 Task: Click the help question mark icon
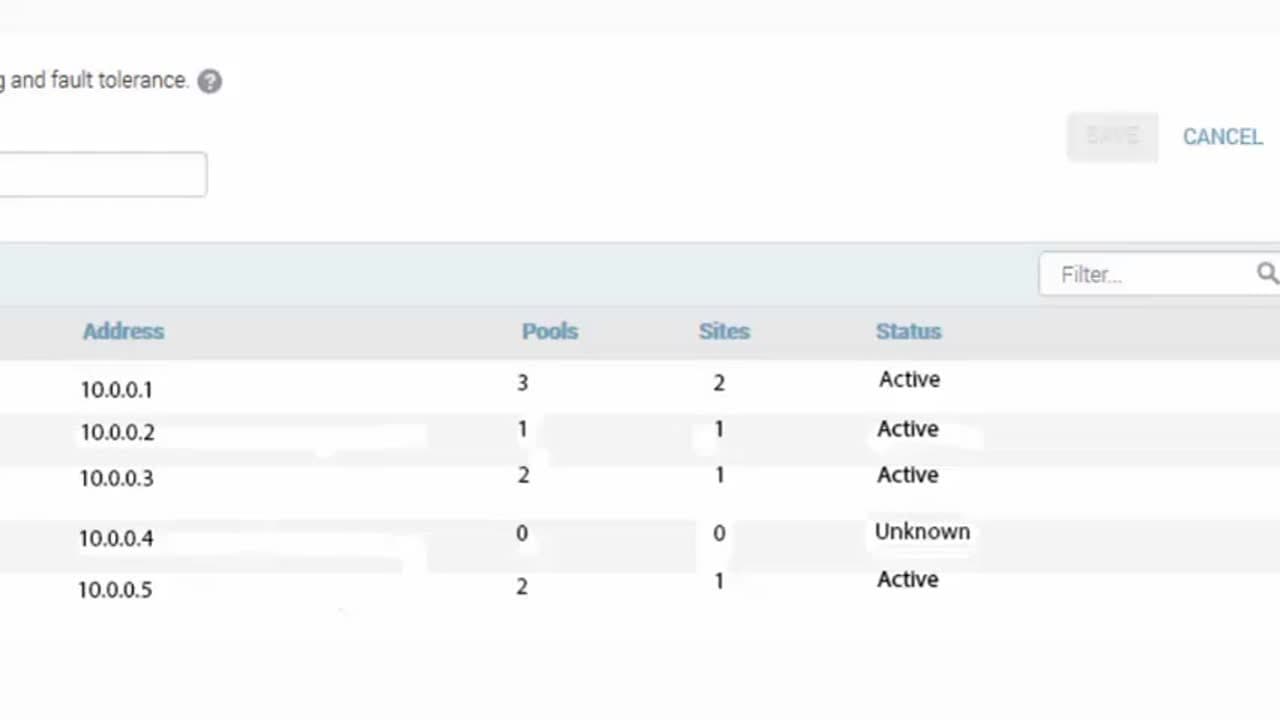209,81
